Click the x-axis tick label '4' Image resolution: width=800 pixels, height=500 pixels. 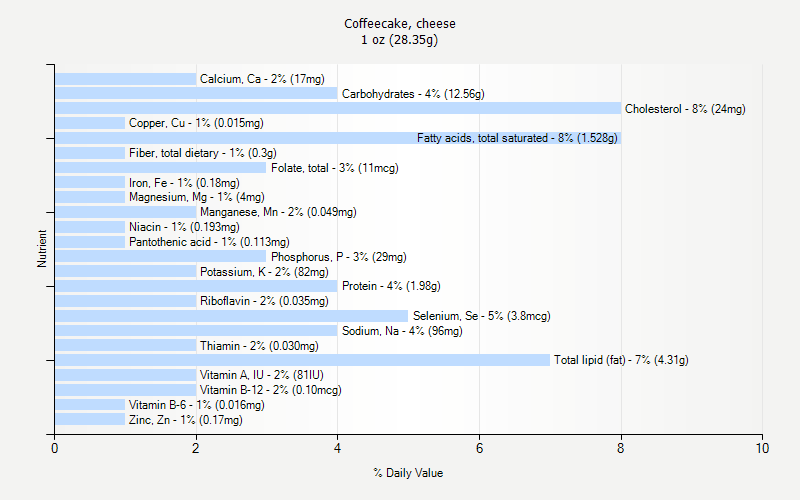click(337, 448)
